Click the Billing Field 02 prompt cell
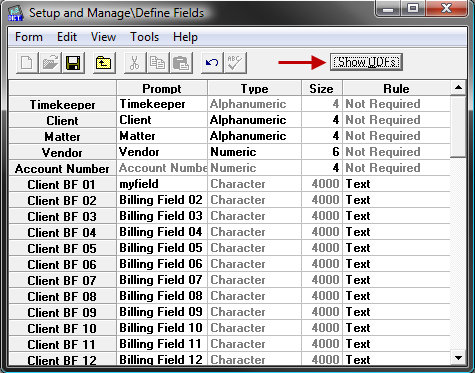This screenshot has height=373, width=475. tap(162, 200)
